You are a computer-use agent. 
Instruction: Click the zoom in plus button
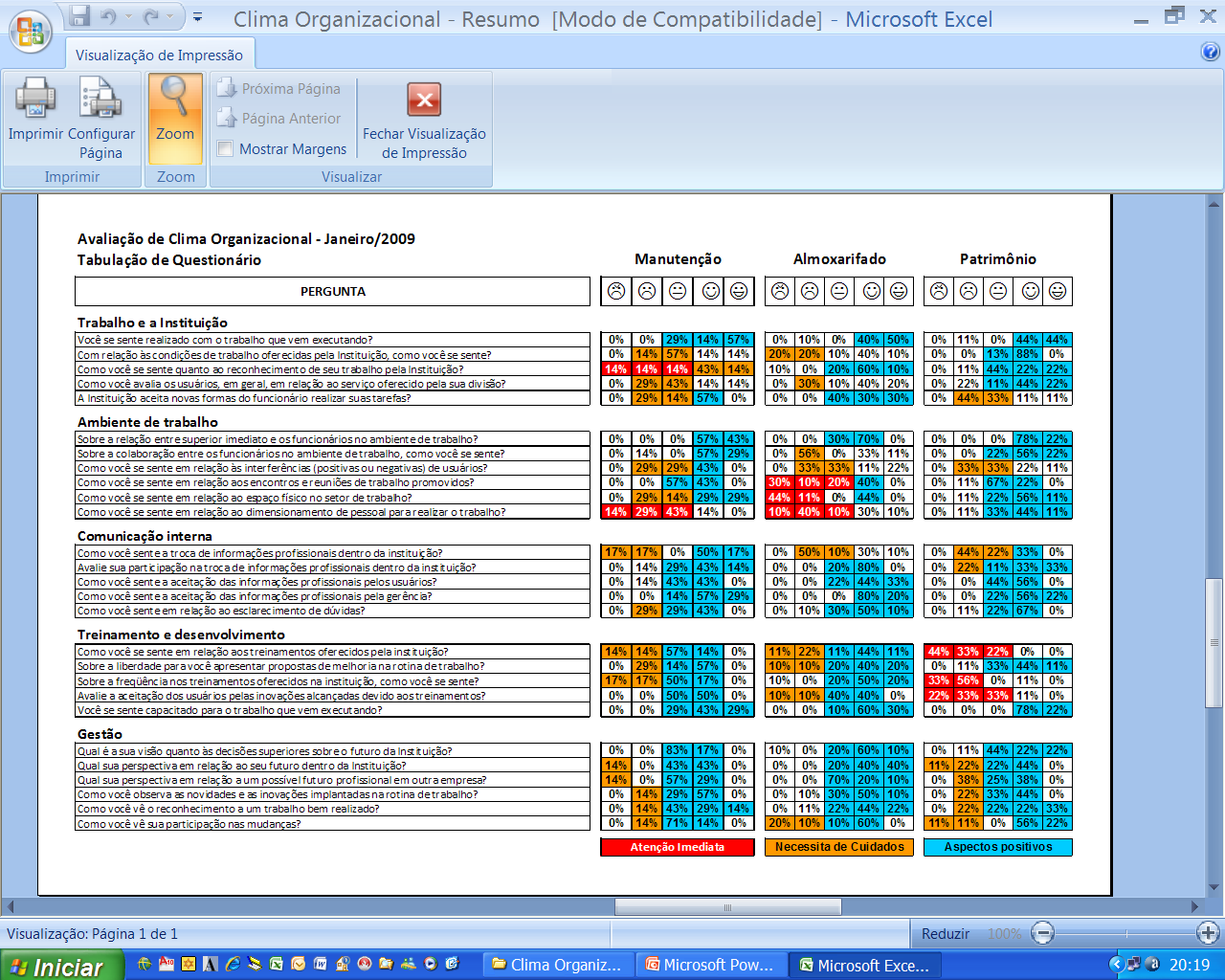point(1208,932)
